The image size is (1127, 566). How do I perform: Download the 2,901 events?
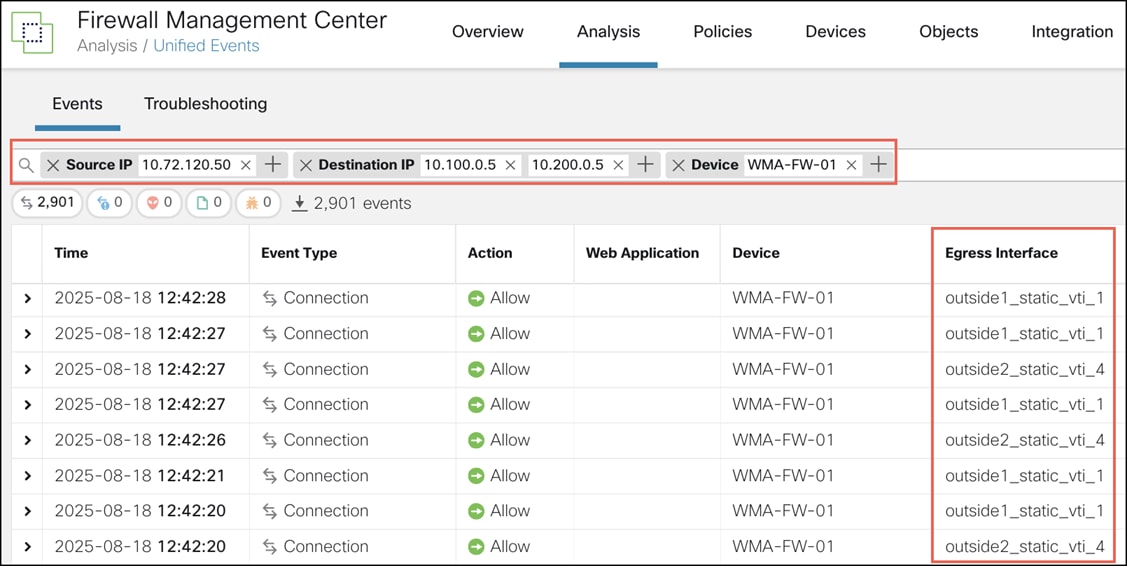pos(300,203)
